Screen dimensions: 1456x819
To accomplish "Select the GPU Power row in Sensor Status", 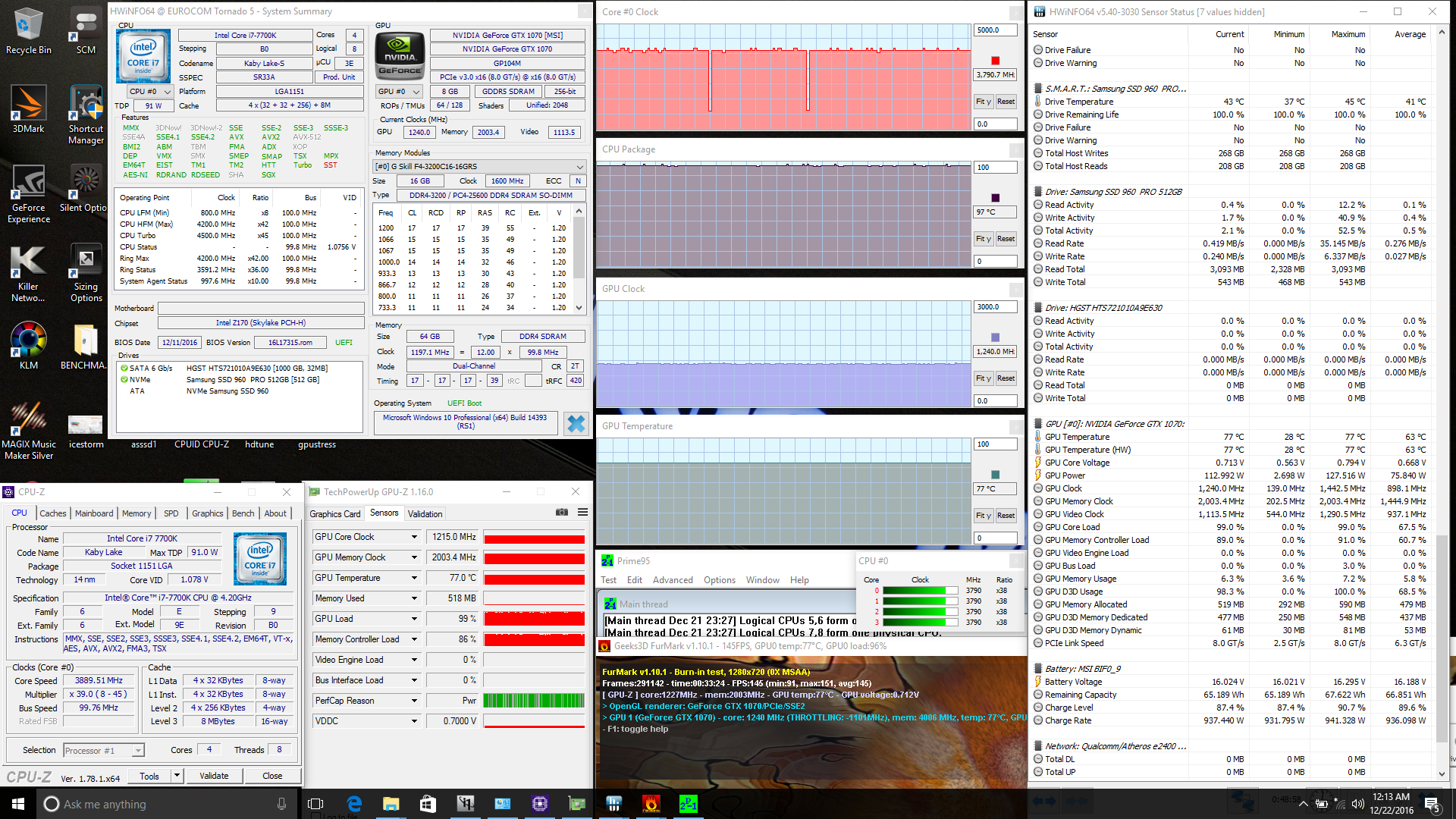I will [1232, 475].
